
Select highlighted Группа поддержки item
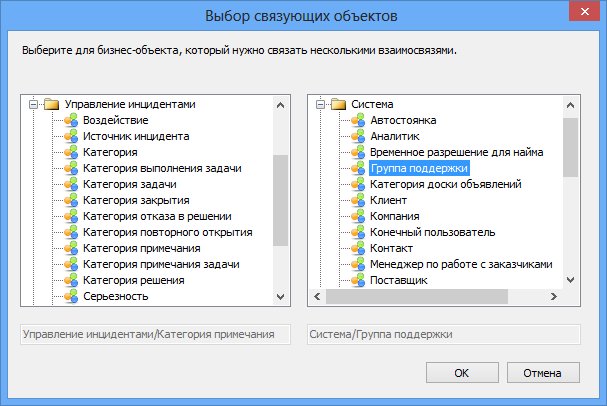(419, 168)
